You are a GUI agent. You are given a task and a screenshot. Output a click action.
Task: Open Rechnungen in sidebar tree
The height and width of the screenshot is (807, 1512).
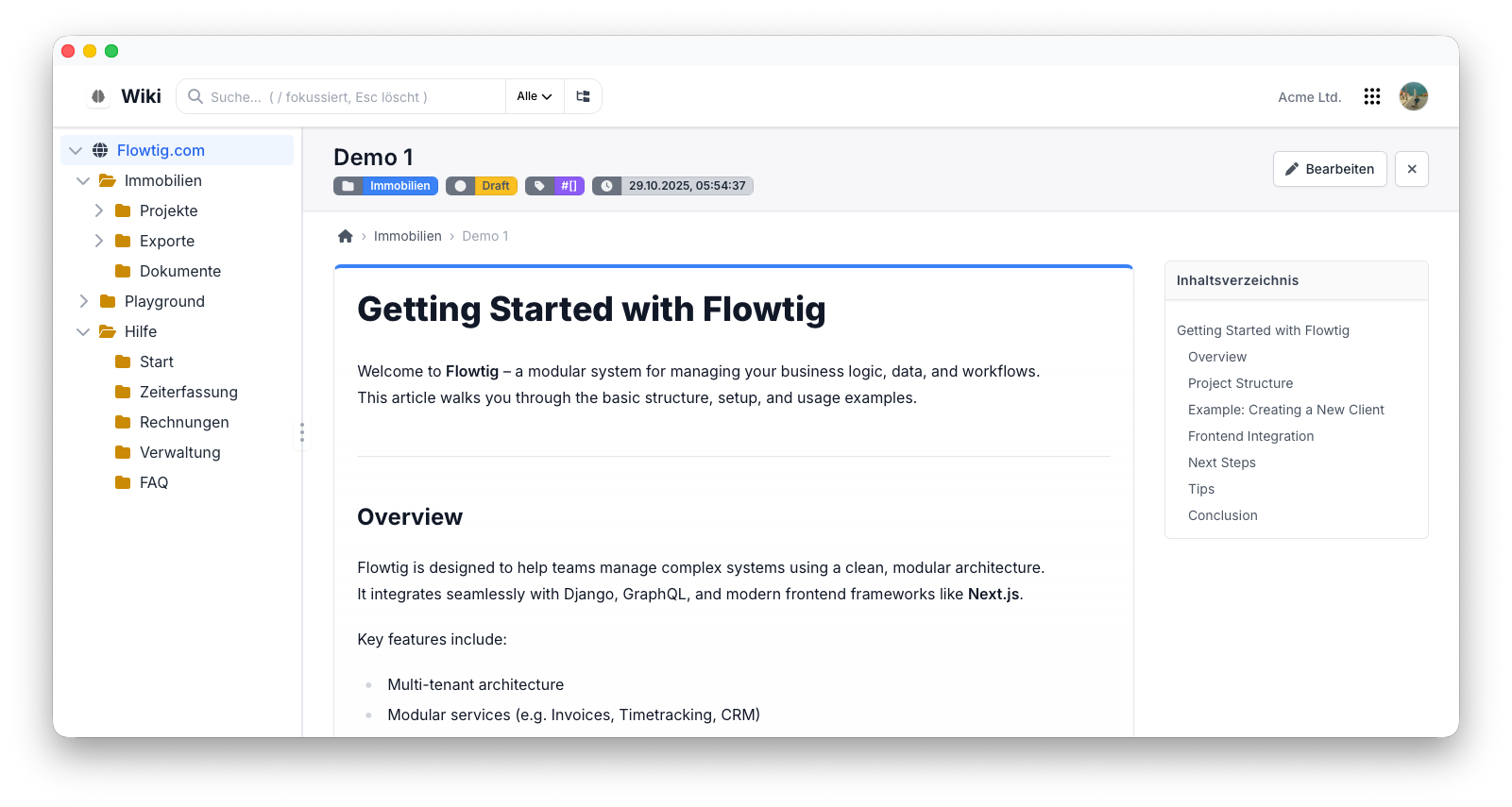(x=184, y=422)
